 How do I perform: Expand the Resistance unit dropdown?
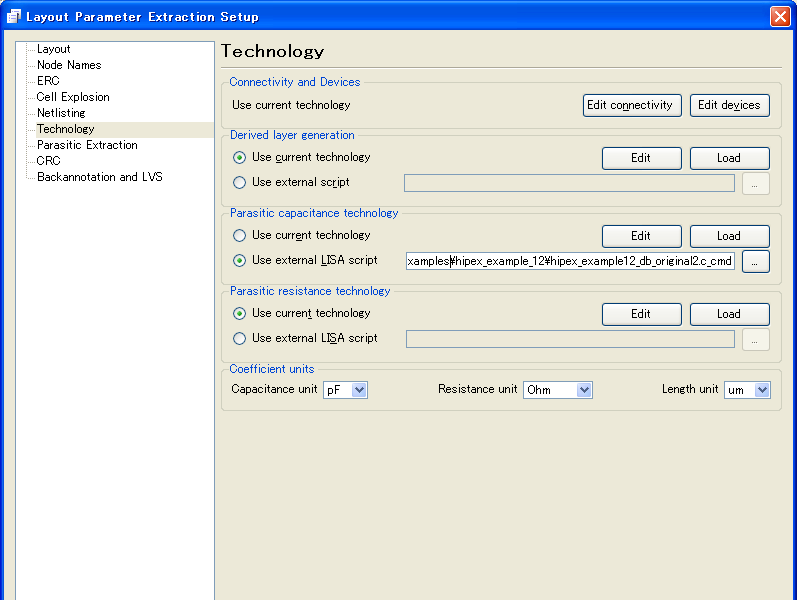[584, 390]
